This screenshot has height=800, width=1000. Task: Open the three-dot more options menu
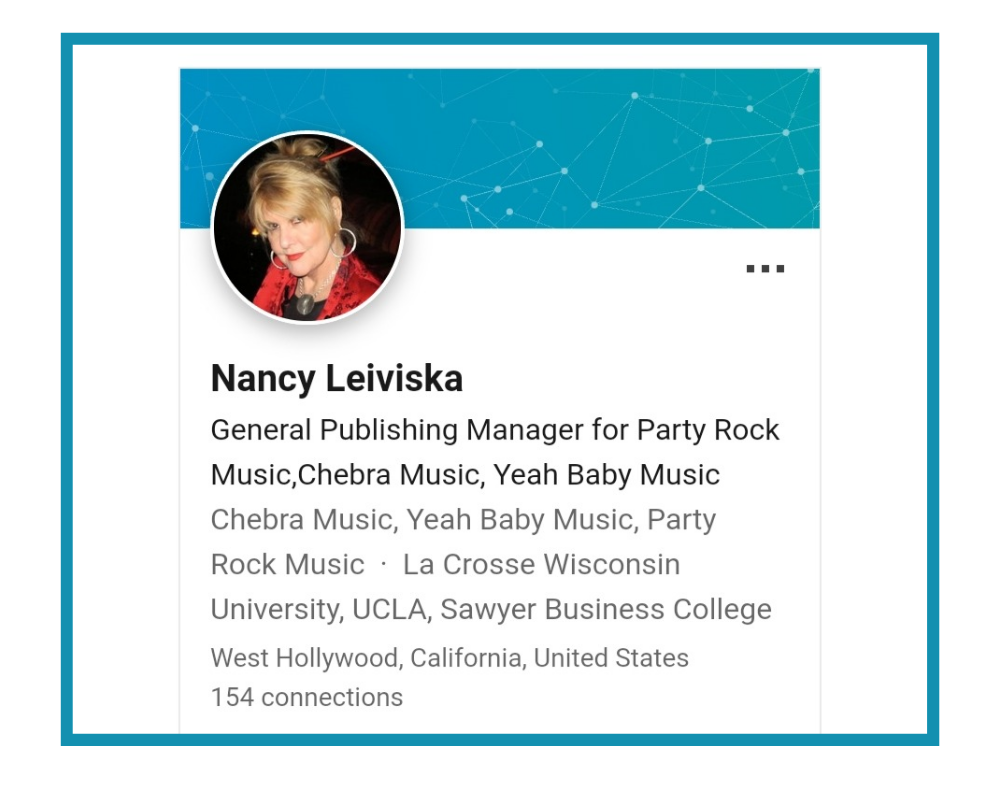pyautogui.click(x=765, y=269)
